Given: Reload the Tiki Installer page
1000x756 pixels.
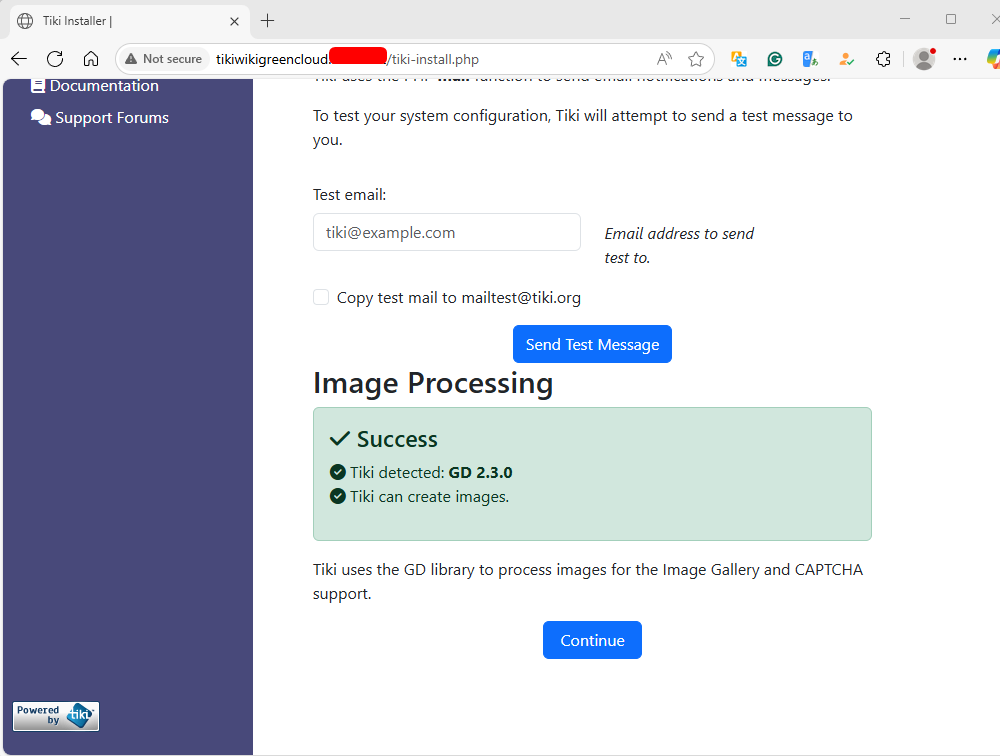Looking at the screenshot, I should tap(55, 59).
